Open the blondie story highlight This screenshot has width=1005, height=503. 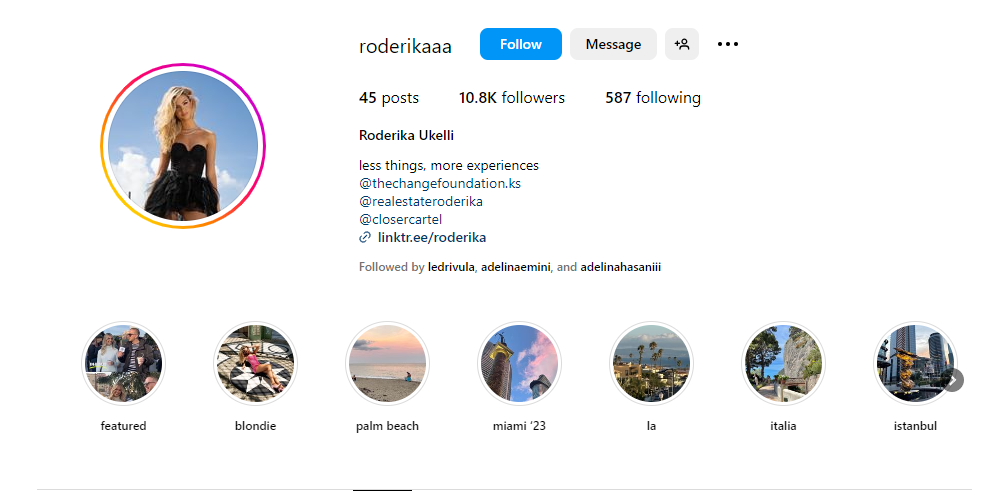[256, 363]
